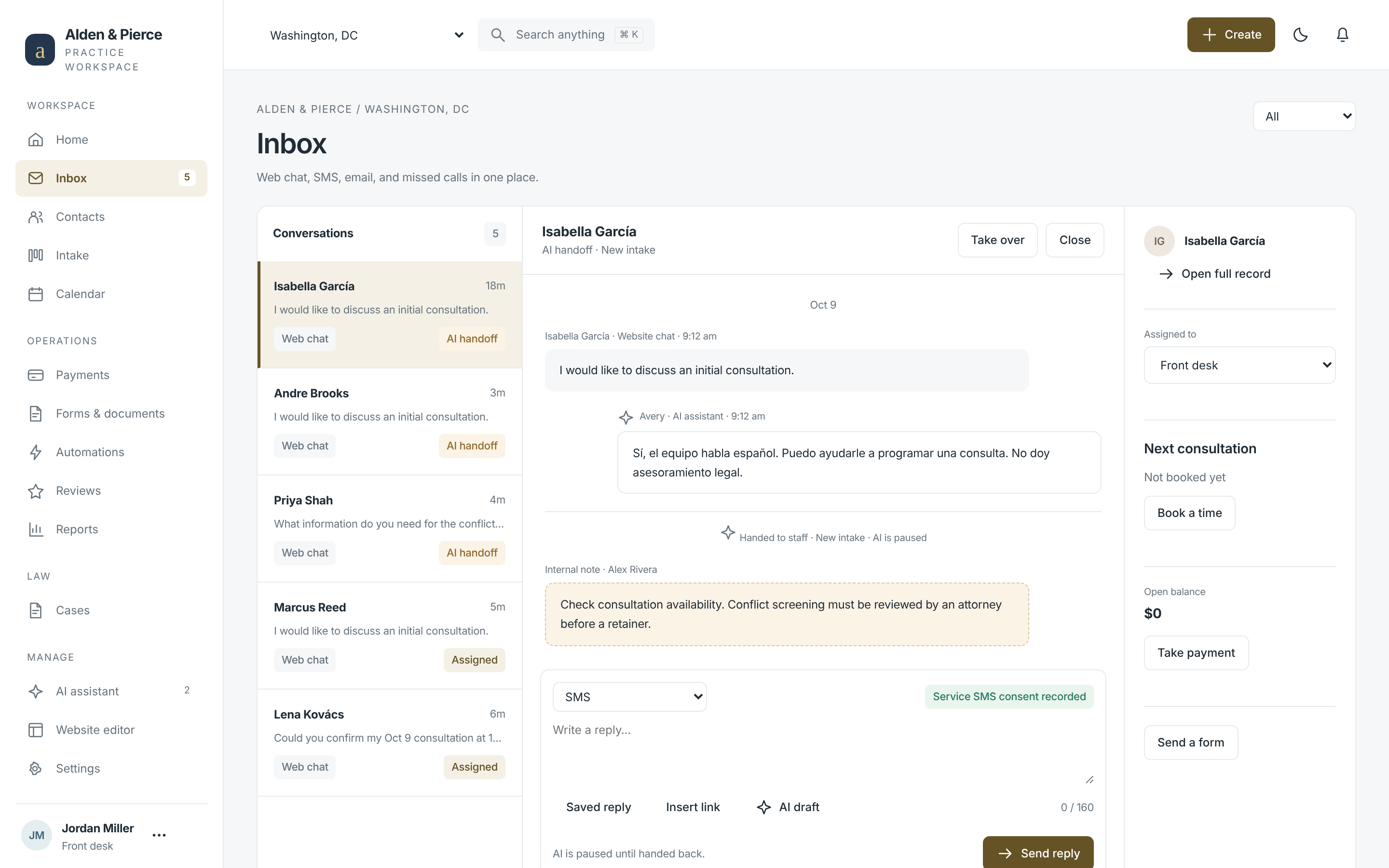Open Forms & documents
1389x868 pixels.
[x=111, y=413]
